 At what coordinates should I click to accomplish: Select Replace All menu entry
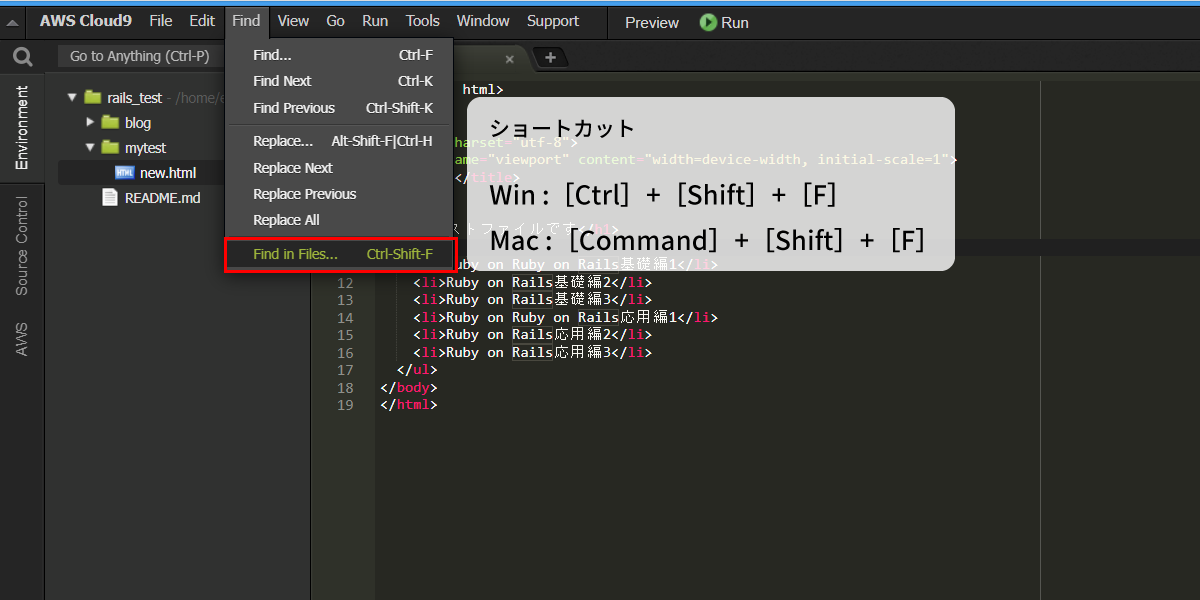pyautogui.click(x=340, y=220)
